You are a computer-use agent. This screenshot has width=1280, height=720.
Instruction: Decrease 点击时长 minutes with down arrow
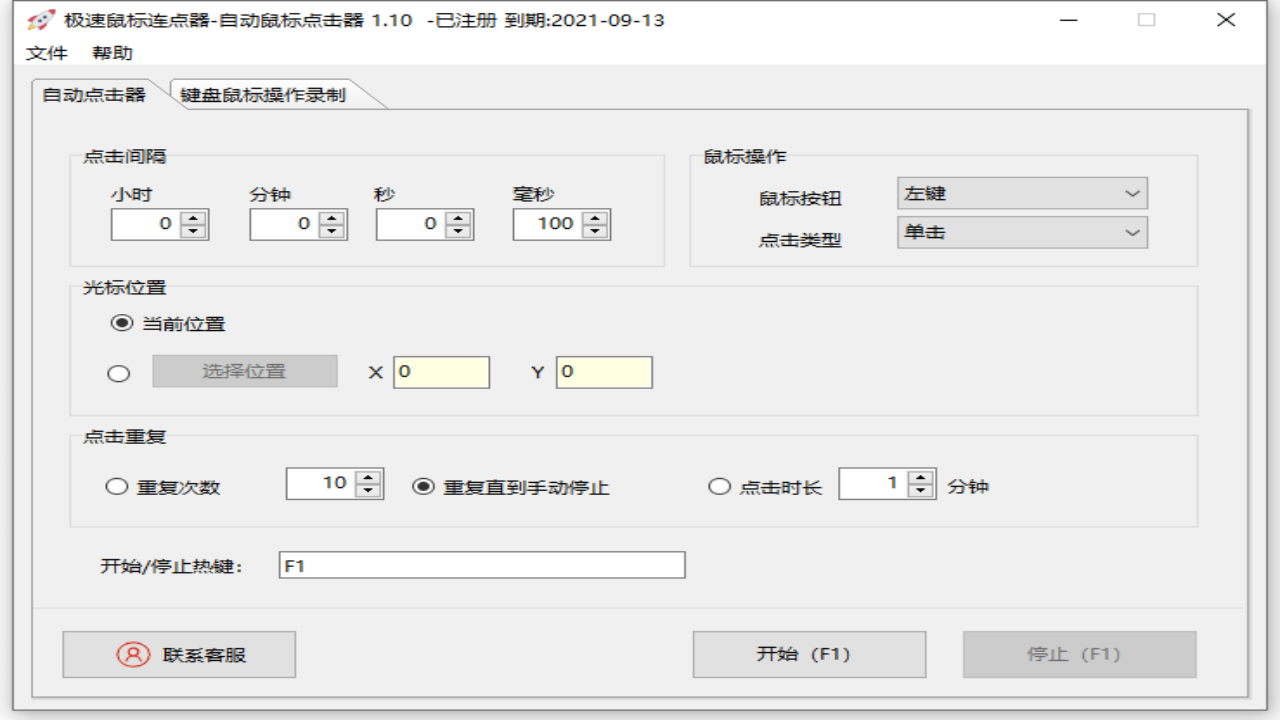(x=921, y=491)
